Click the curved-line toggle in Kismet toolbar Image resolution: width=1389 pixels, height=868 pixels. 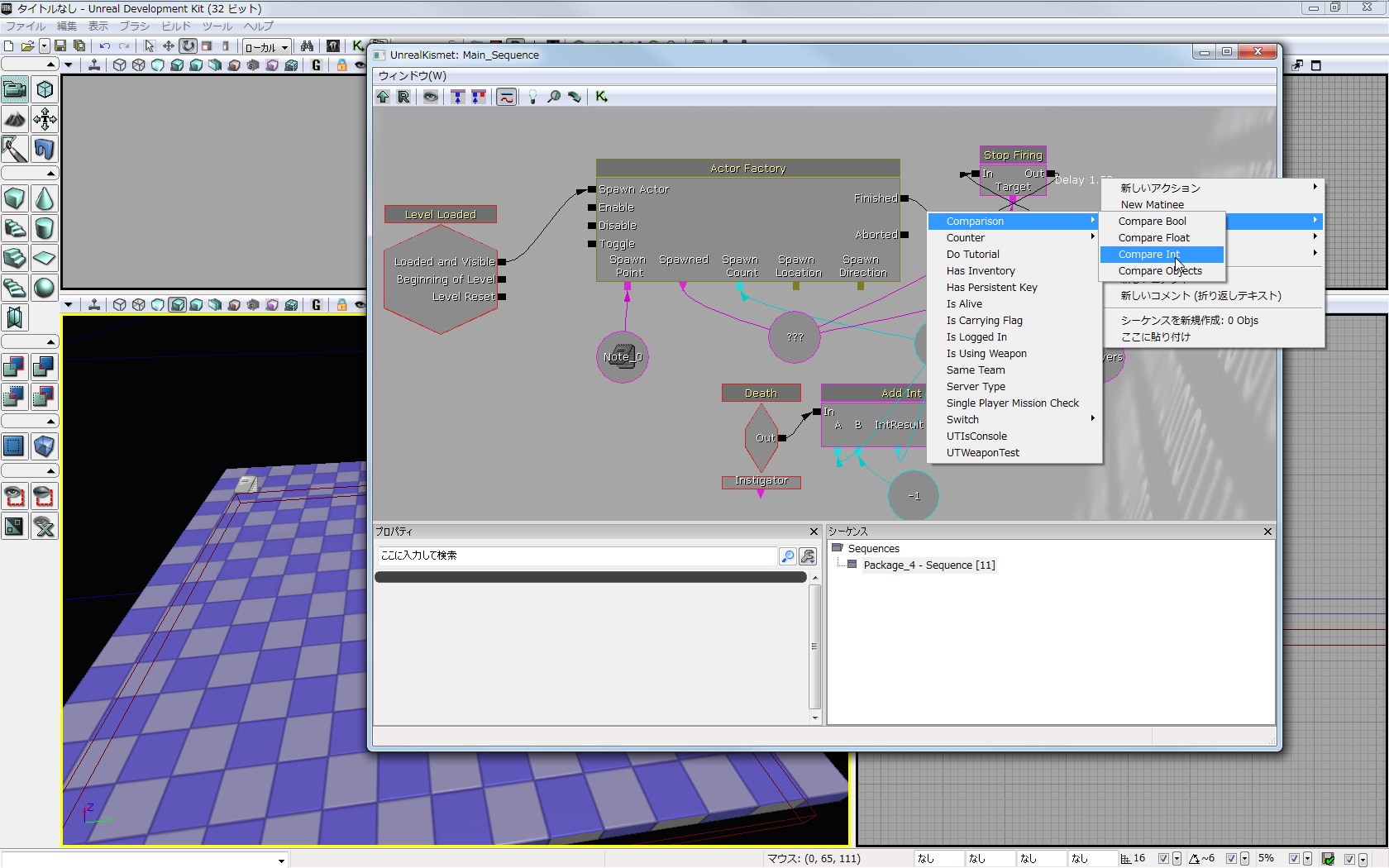[x=506, y=97]
